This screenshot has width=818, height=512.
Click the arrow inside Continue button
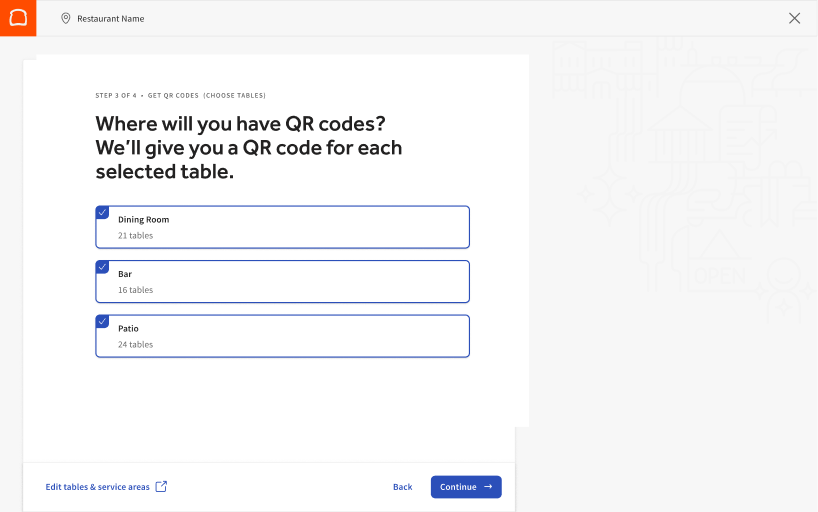(x=488, y=487)
